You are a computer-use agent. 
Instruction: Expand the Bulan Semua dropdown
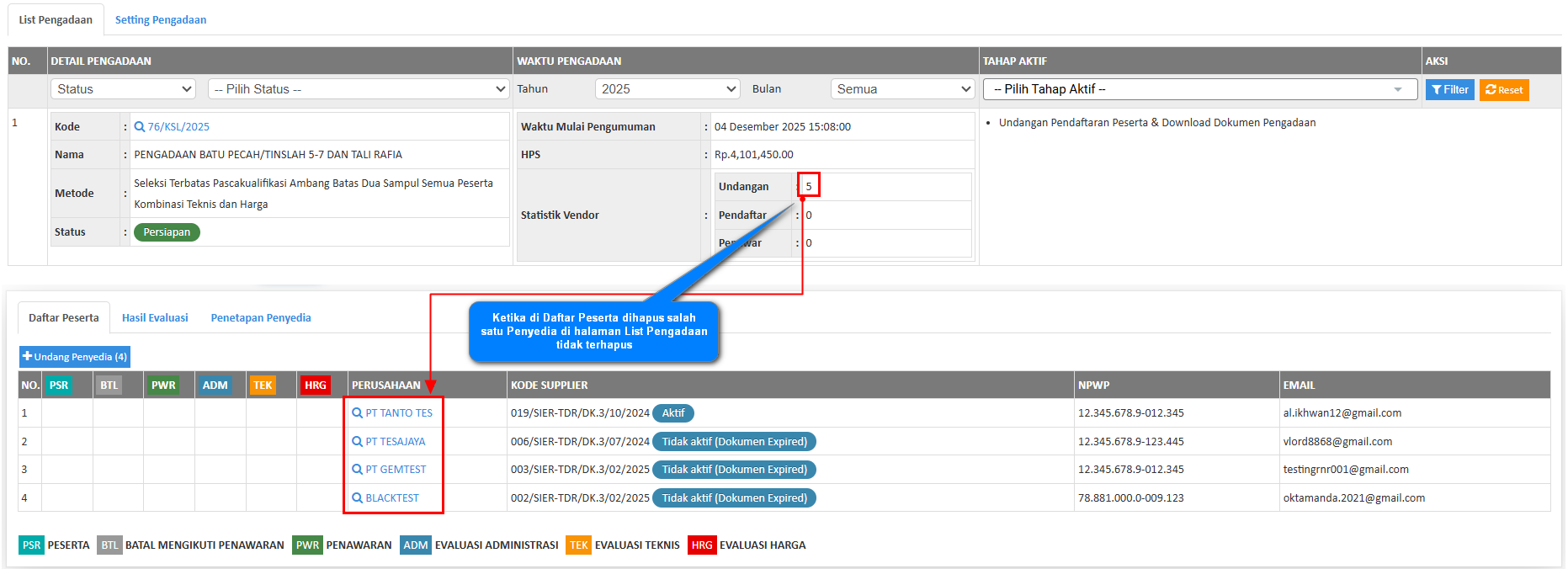(x=902, y=89)
